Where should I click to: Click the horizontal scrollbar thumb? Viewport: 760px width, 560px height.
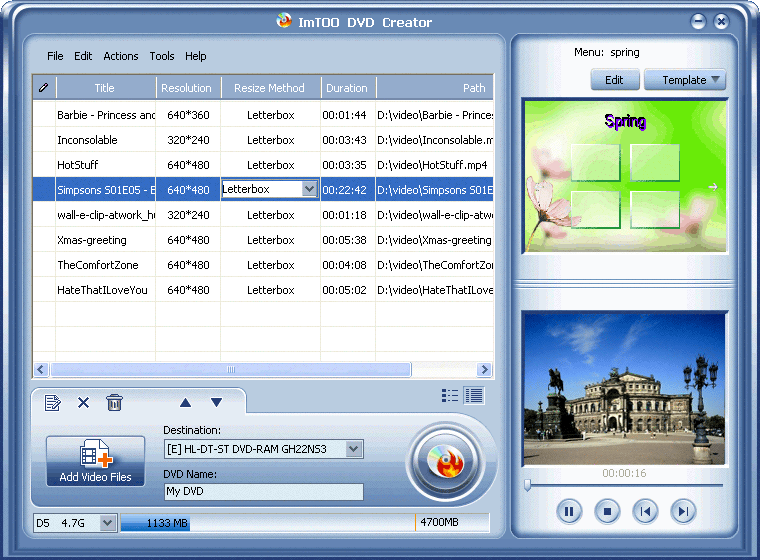(231, 370)
